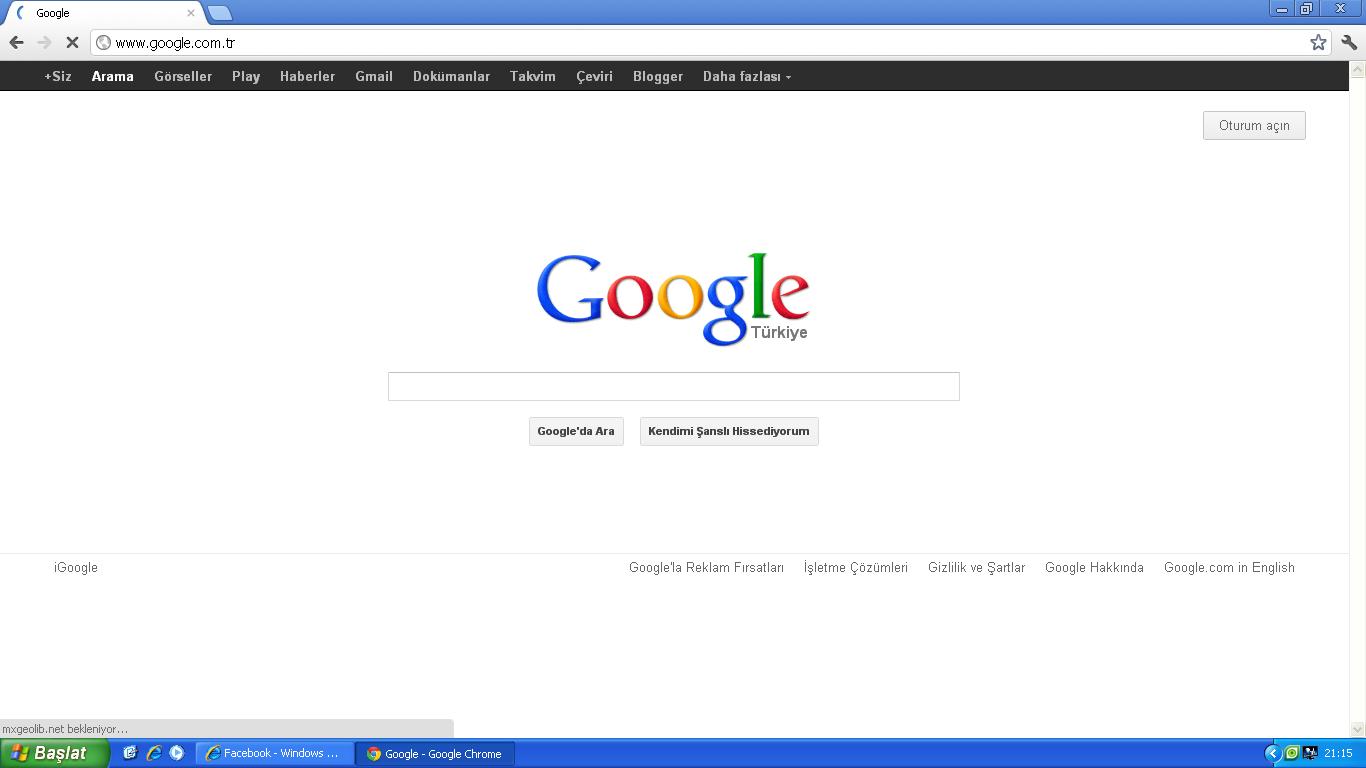This screenshot has width=1366, height=768.
Task: Open the Google Hakkında link
Action: point(1094,567)
